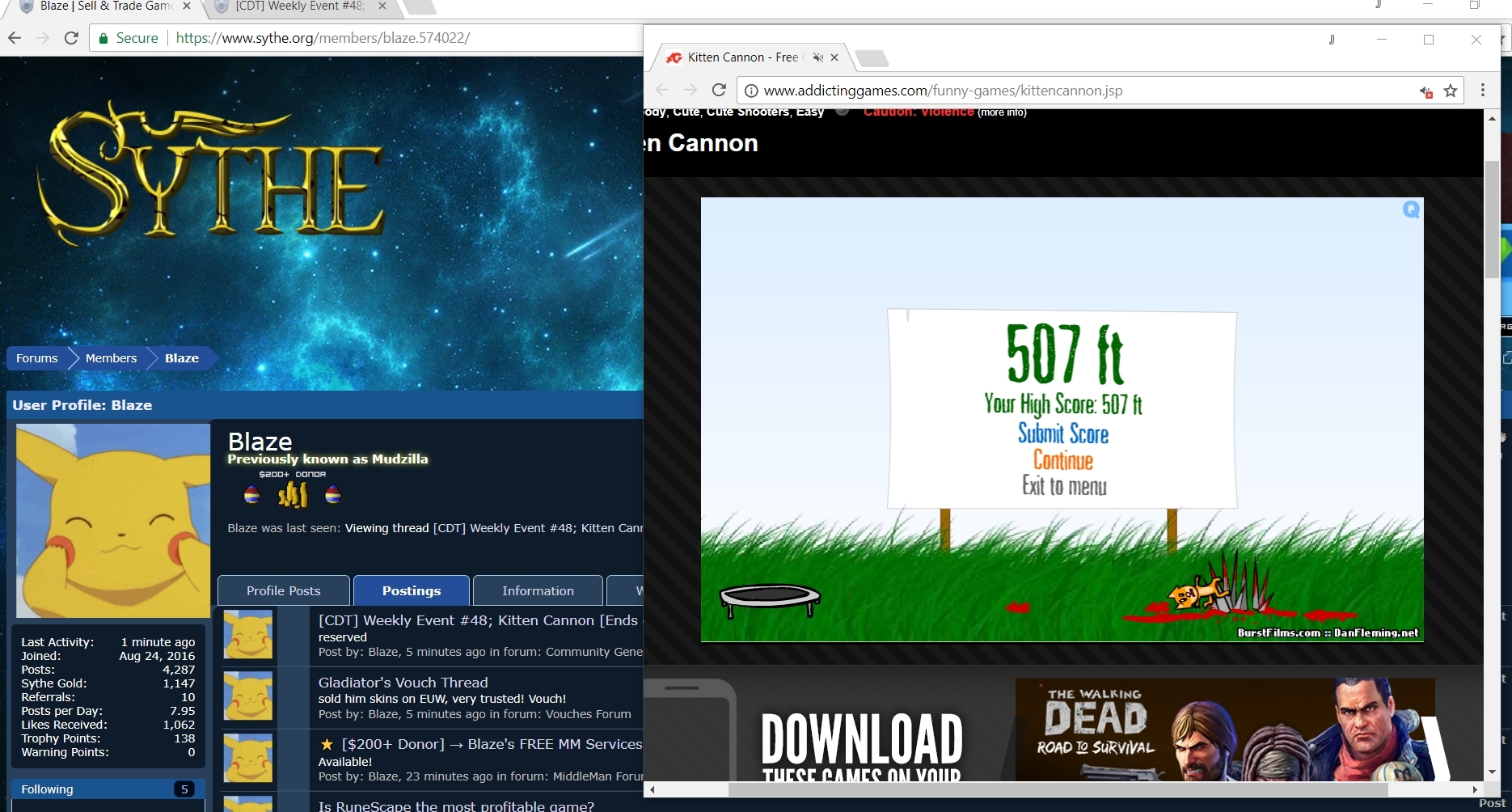Click the Blaze breadcrumb
This screenshot has width=1512, height=812.
pos(182,358)
